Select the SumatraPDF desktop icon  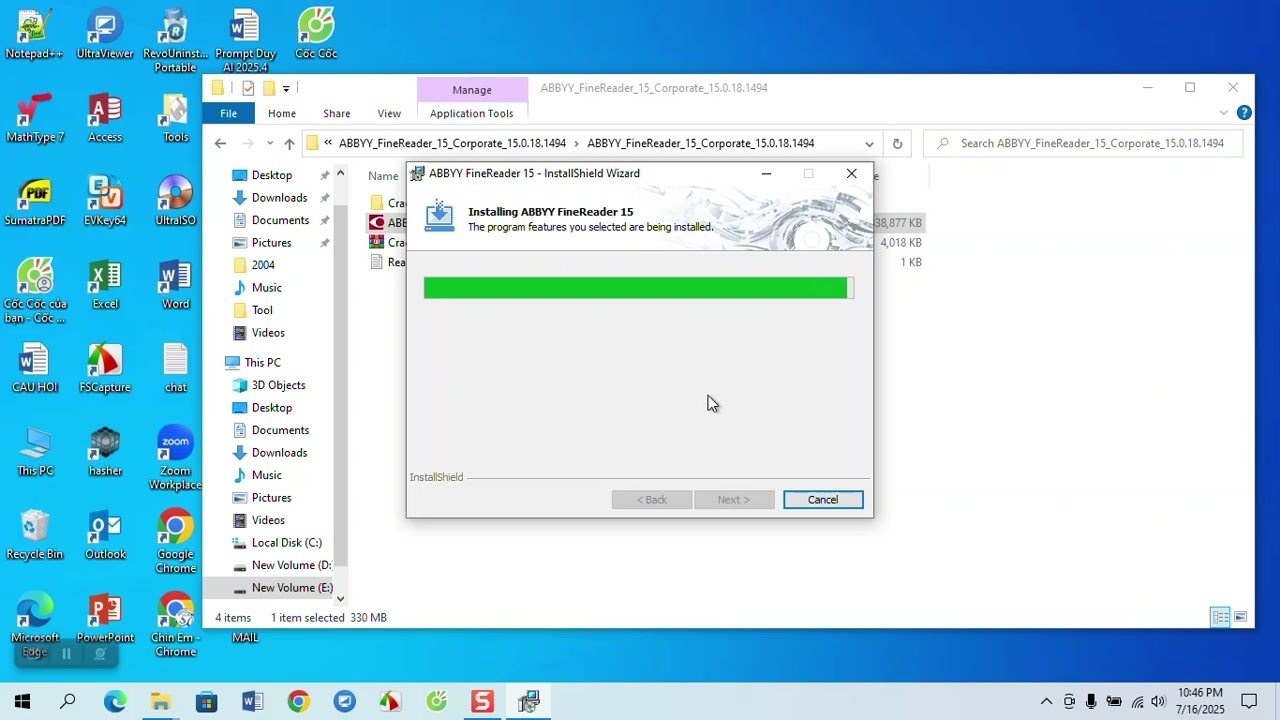[x=35, y=203]
